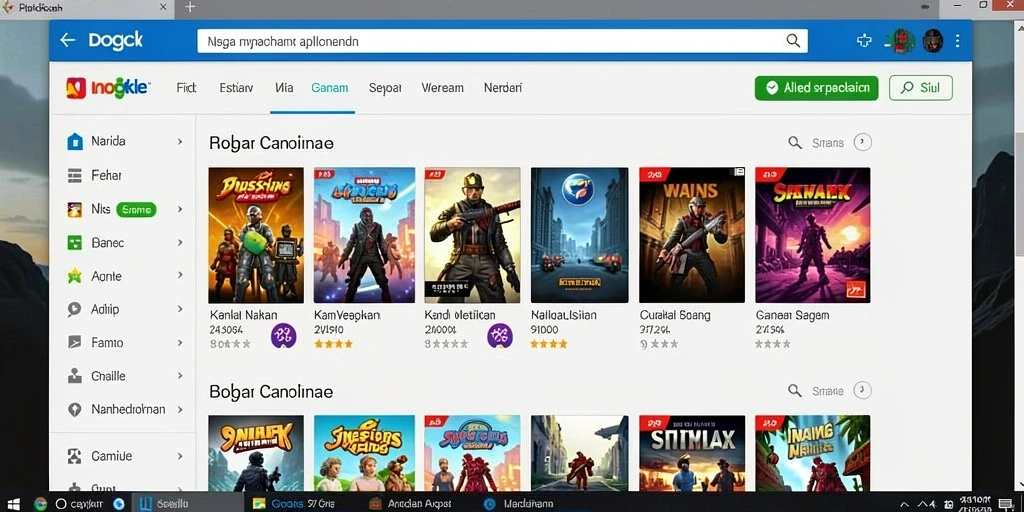Click the Gnaille person icon in sidebar

(x=75, y=376)
